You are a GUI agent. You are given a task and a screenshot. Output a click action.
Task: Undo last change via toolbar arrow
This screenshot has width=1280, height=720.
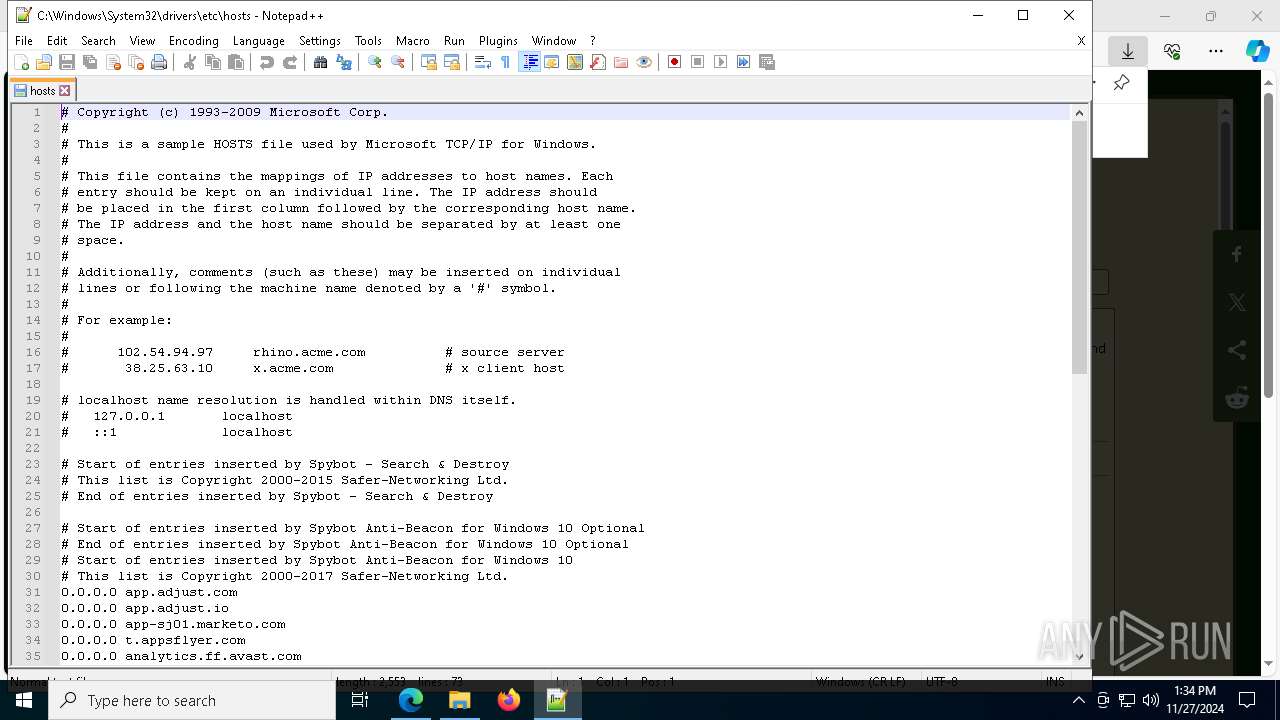coord(267,62)
